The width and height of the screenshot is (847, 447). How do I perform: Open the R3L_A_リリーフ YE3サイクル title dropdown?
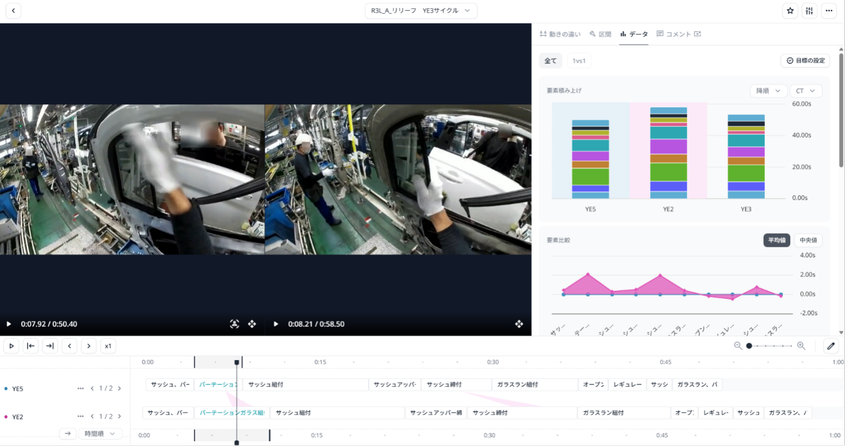click(420, 10)
